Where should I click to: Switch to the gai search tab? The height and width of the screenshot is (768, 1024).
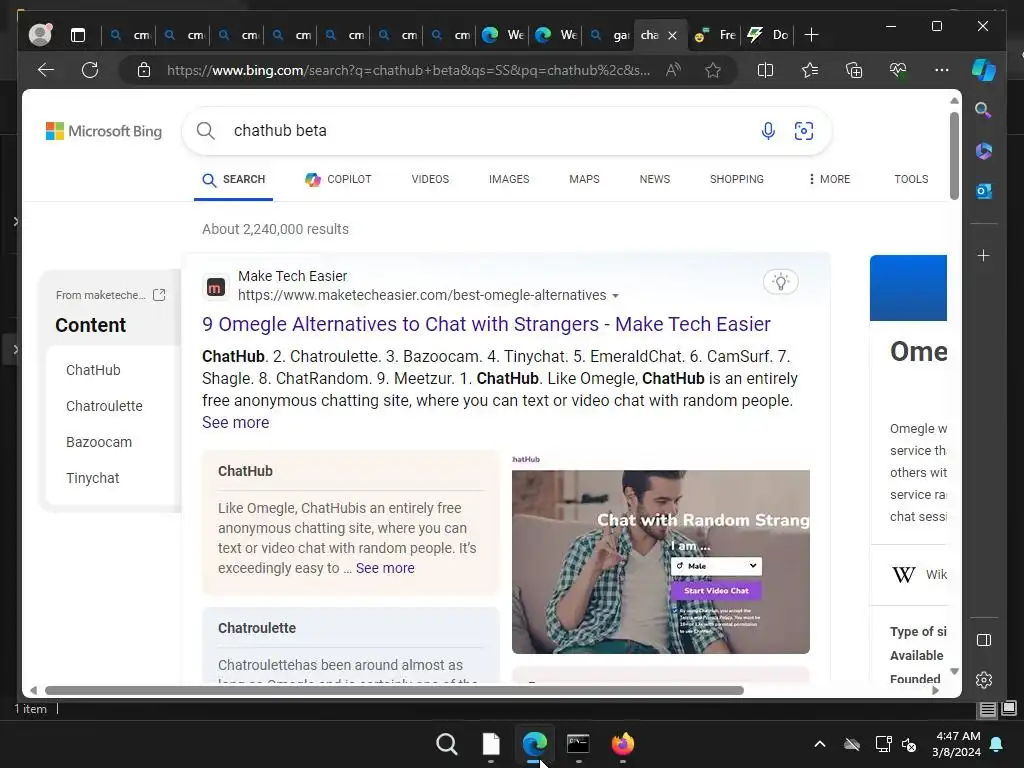[609, 35]
